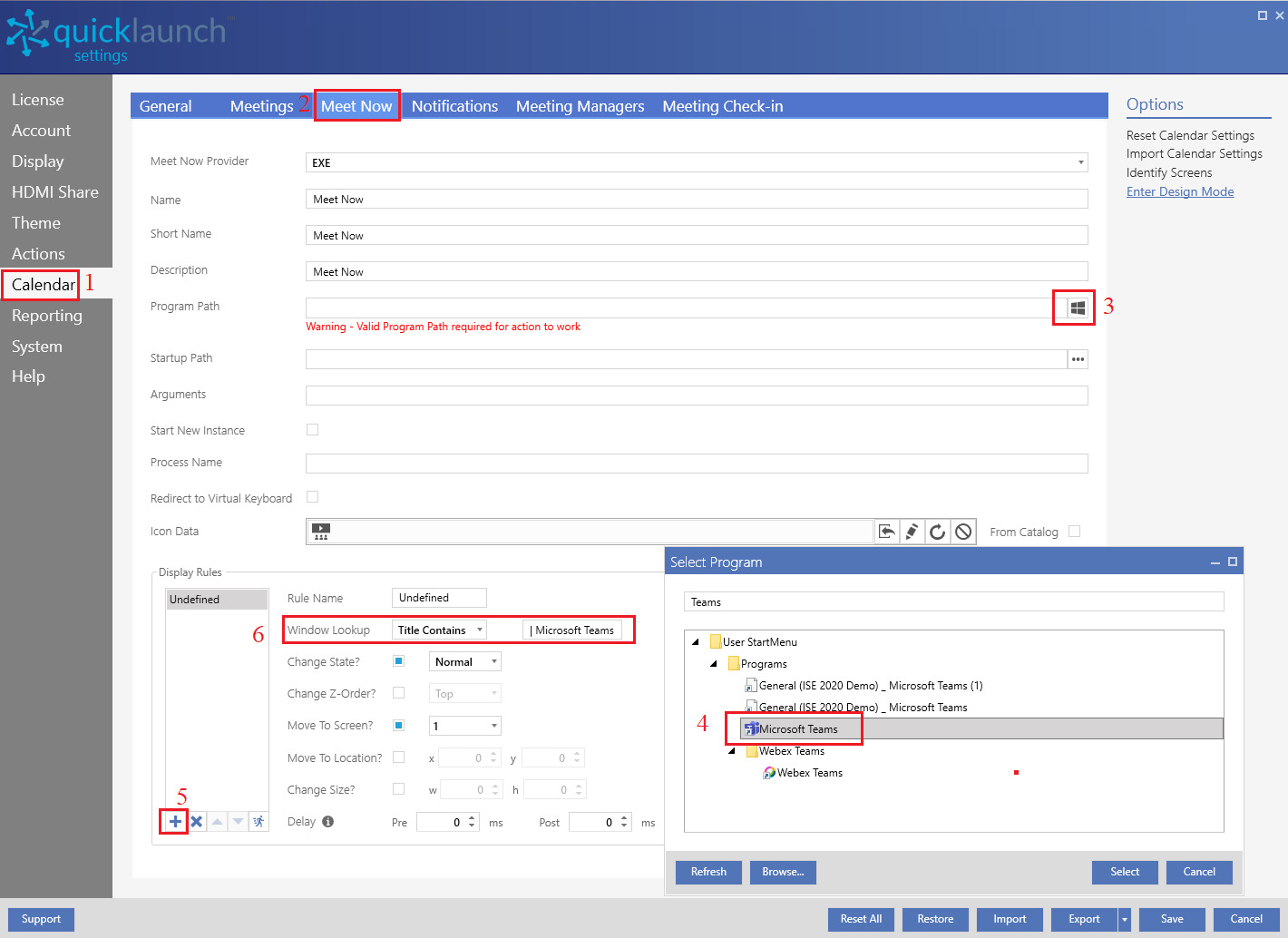Click the Refresh button in Select Program
1288x938 pixels.
(x=708, y=872)
